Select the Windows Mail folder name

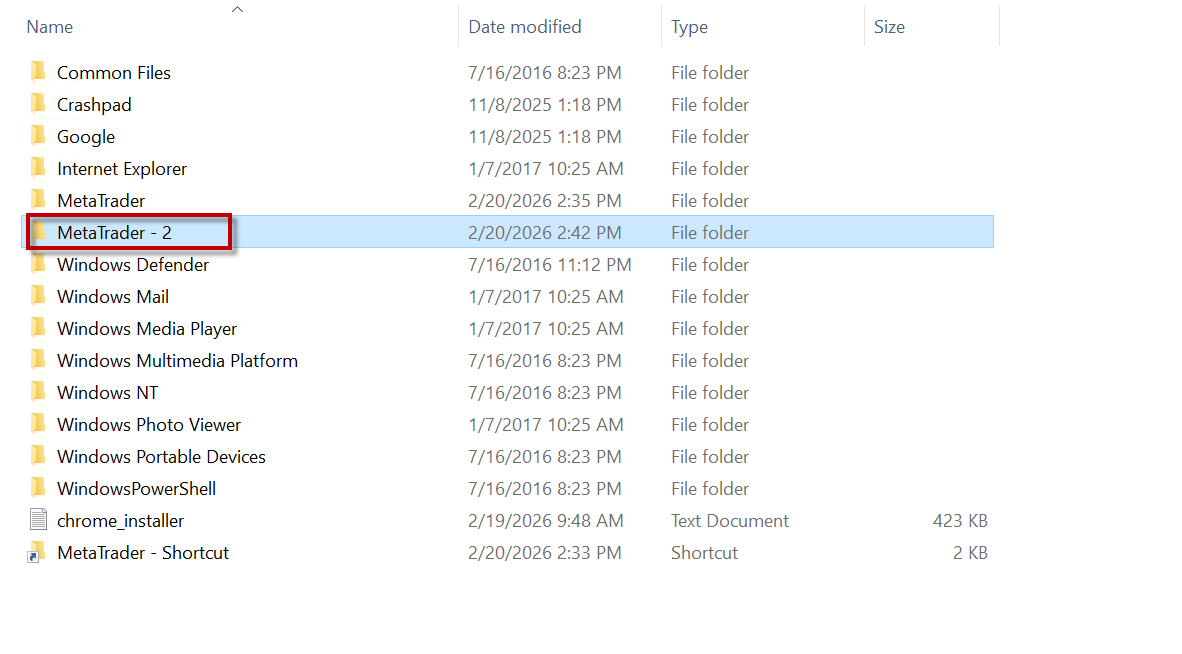(x=113, y=296)
